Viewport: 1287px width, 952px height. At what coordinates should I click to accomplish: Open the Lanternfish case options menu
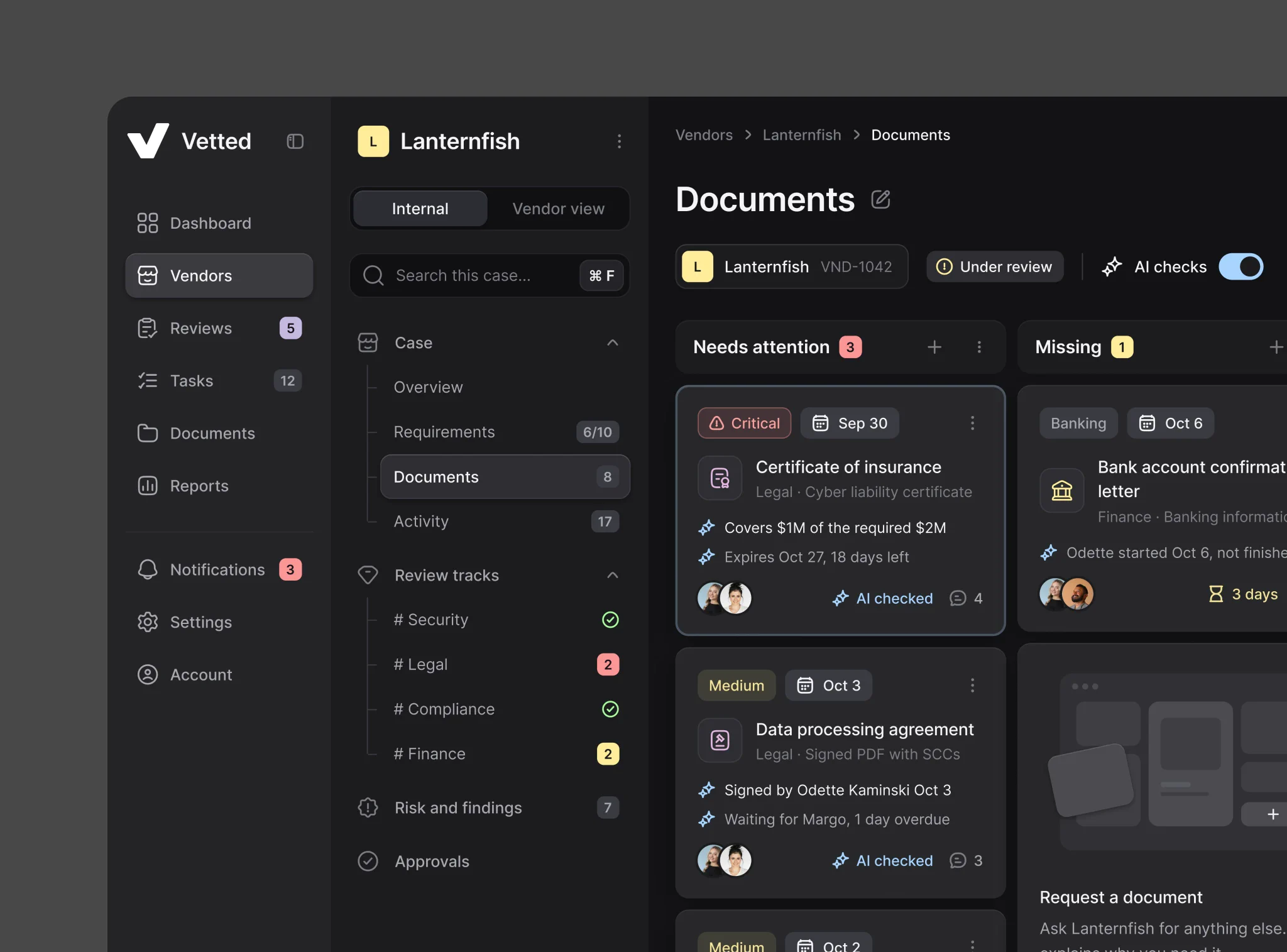click(619, 141)
